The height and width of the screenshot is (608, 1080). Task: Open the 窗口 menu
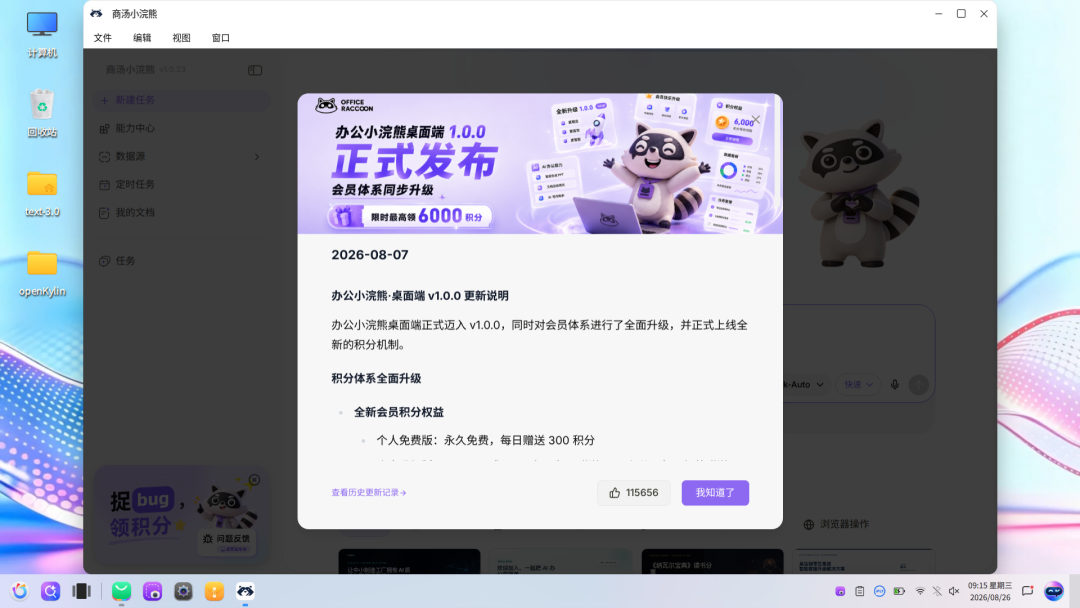point(220,38)
